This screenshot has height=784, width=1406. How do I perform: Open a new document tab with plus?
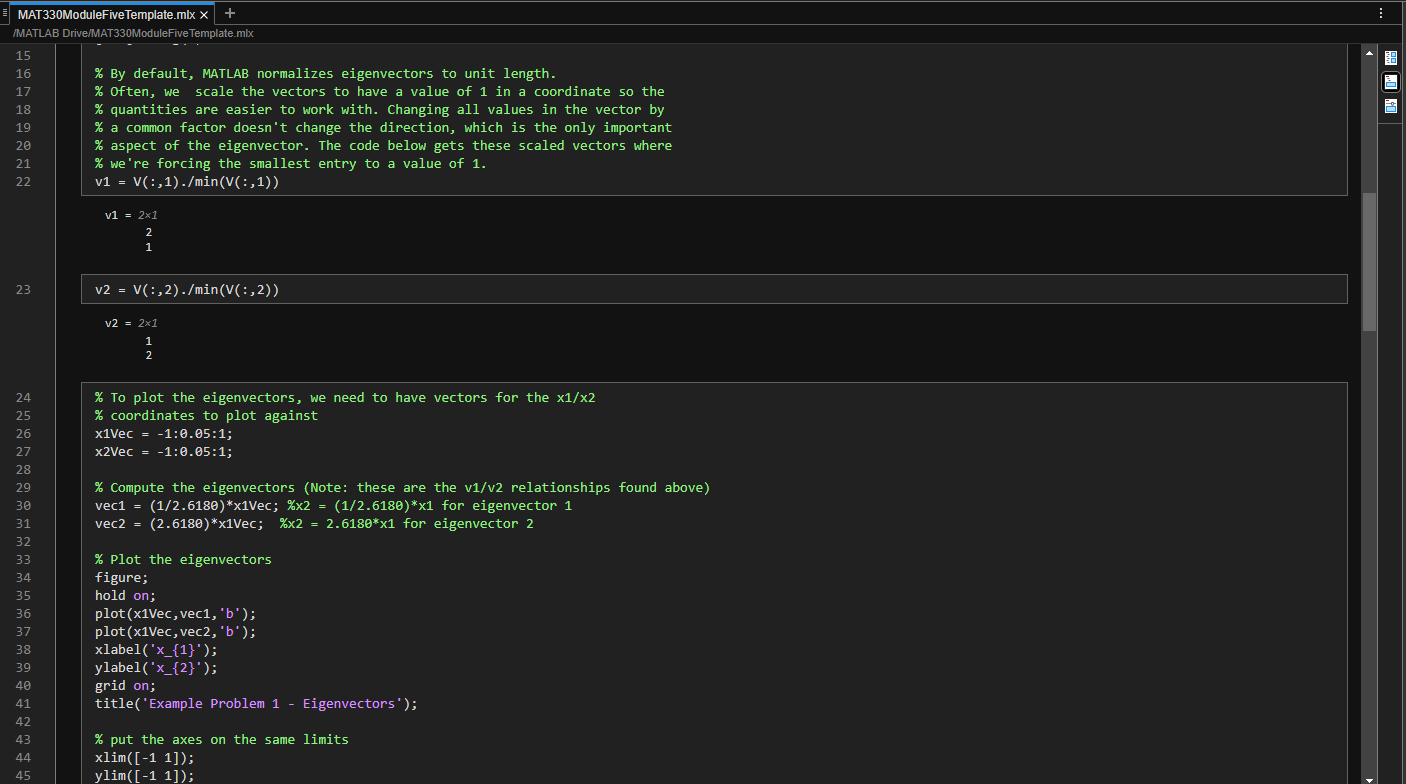[x=230, y=14]
